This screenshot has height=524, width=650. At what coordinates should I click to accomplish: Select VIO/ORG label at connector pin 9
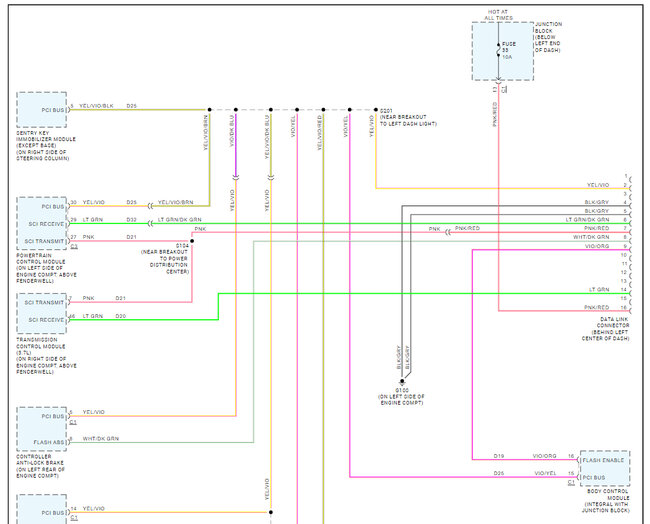(597, 246)
